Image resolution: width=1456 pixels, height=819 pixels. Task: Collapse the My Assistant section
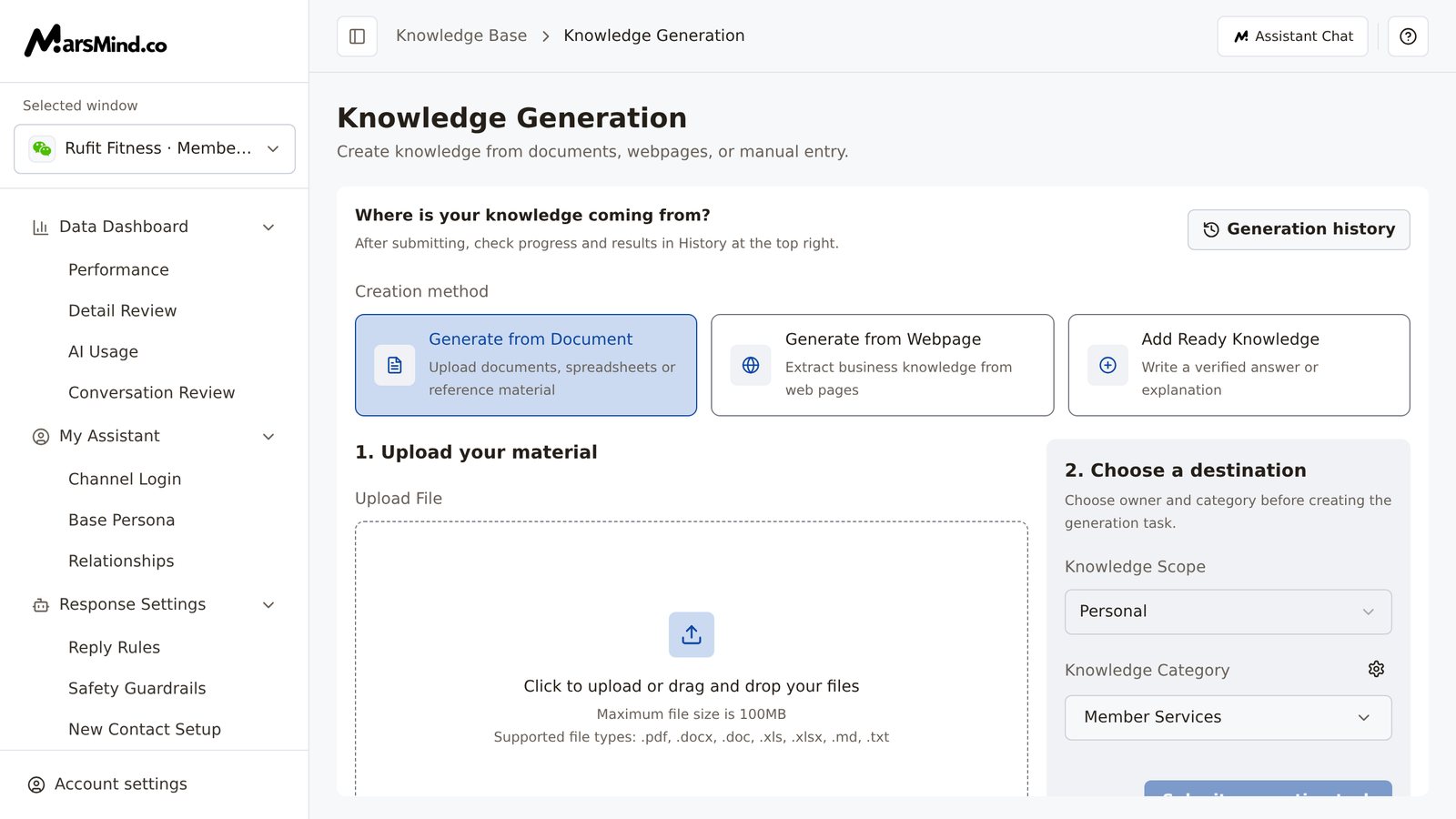click(268, 437)
